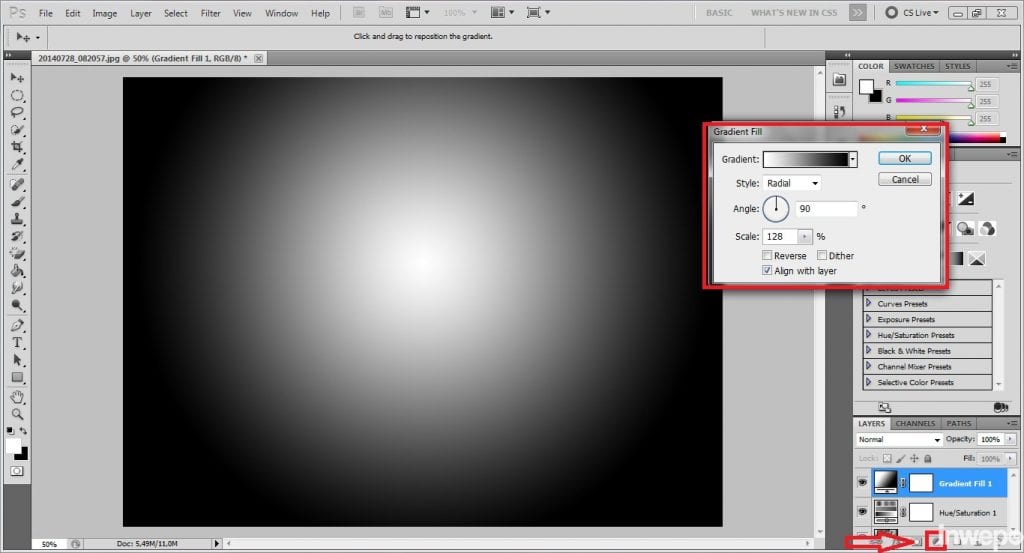Viewport: 1024px width, 553px height.
Task: Switch to the Swatches tab
Action: (914, 66)
